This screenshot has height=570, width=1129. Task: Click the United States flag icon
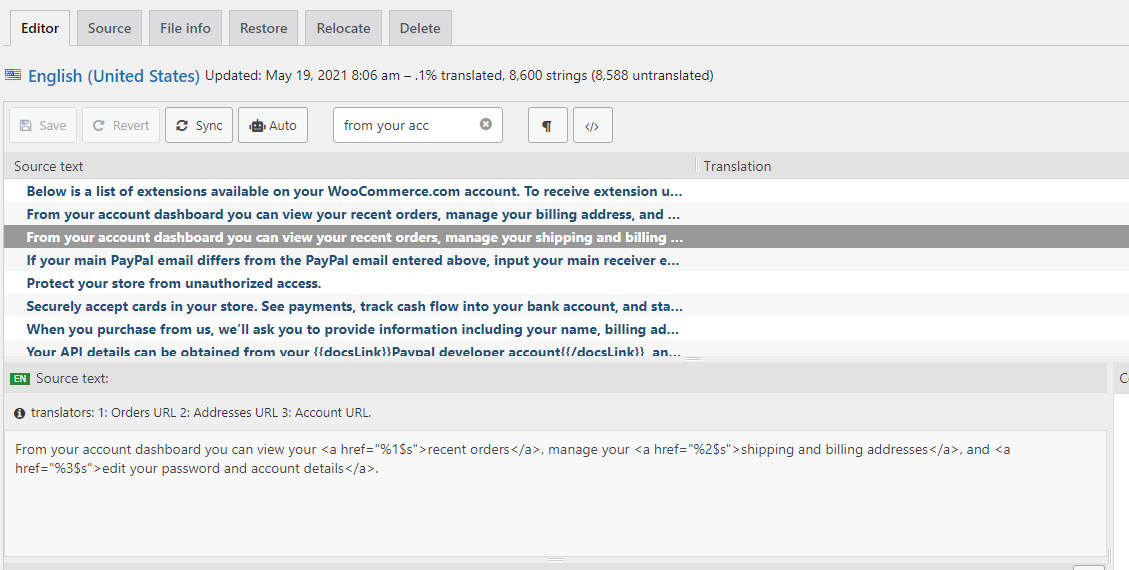click(x=13, y=75)
